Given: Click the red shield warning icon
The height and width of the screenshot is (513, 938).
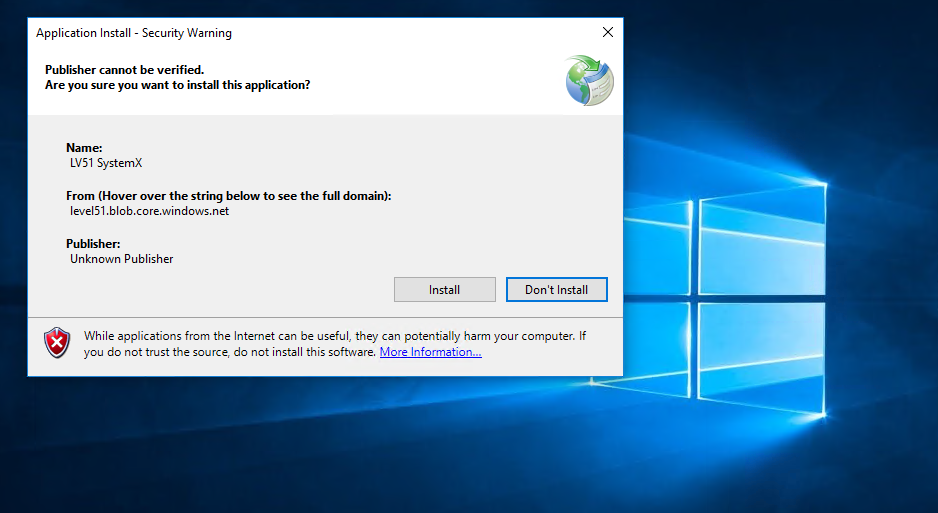Looking at the screenshot, I should coord(57,343).
